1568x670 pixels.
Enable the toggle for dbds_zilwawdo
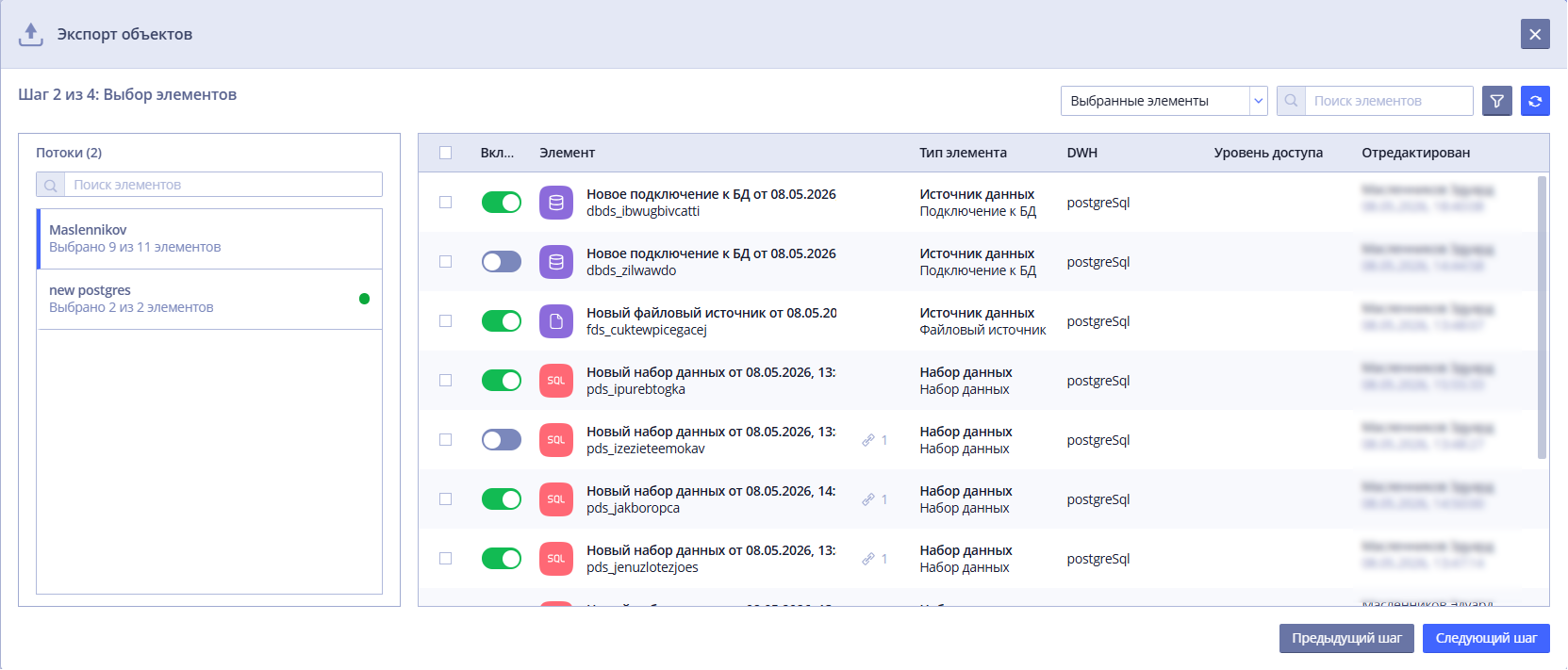tap(502, 262)
